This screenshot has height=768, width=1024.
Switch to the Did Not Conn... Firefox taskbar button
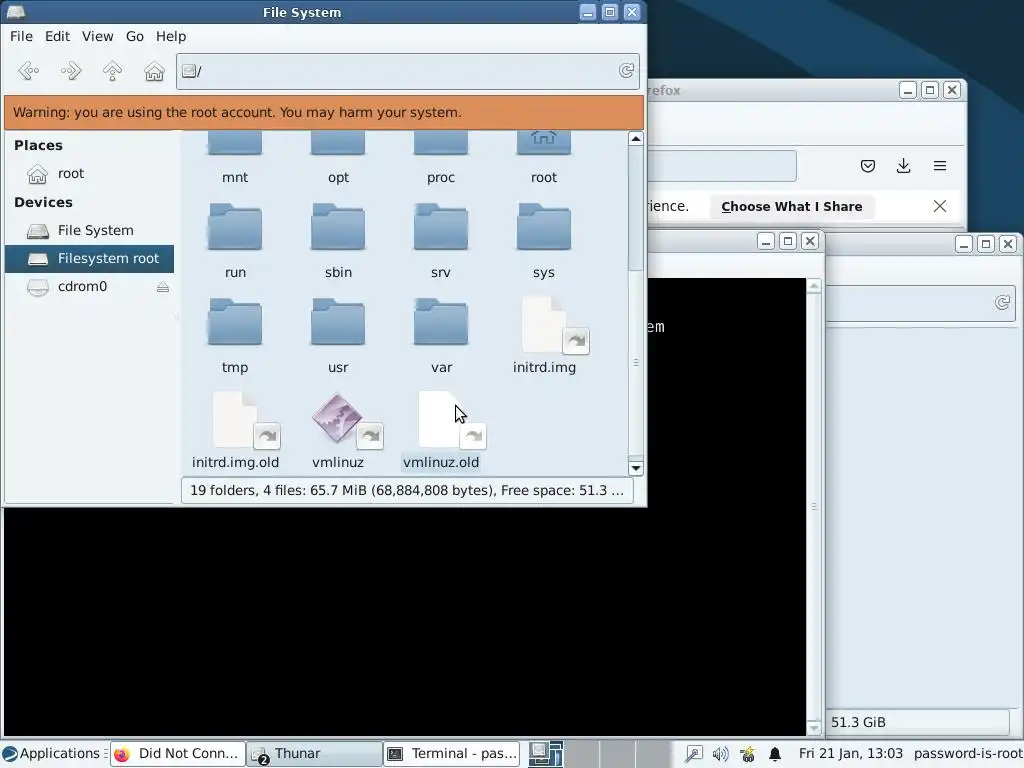point(178,754)
